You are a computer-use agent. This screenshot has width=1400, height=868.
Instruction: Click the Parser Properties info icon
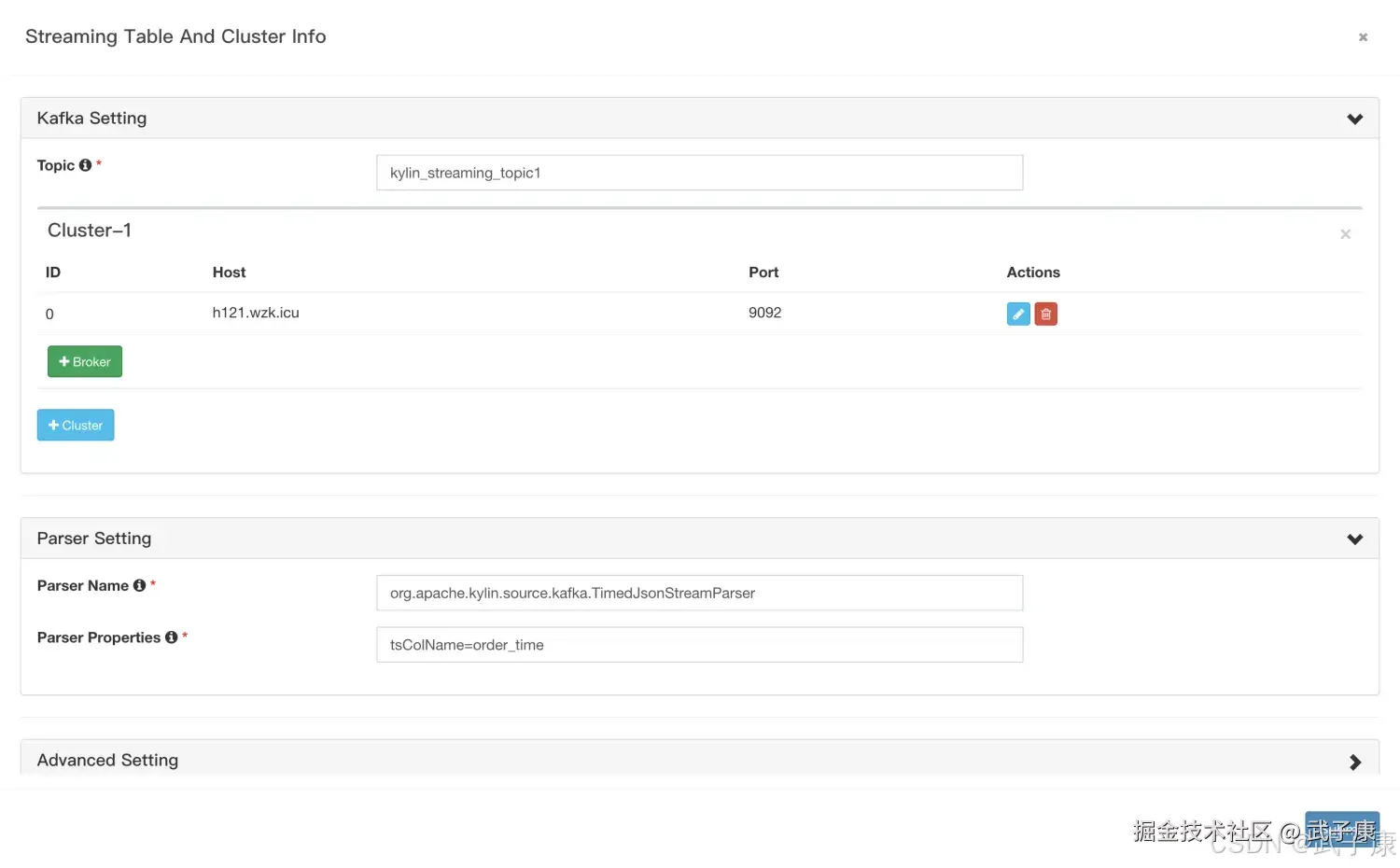[x=172, y=637]
